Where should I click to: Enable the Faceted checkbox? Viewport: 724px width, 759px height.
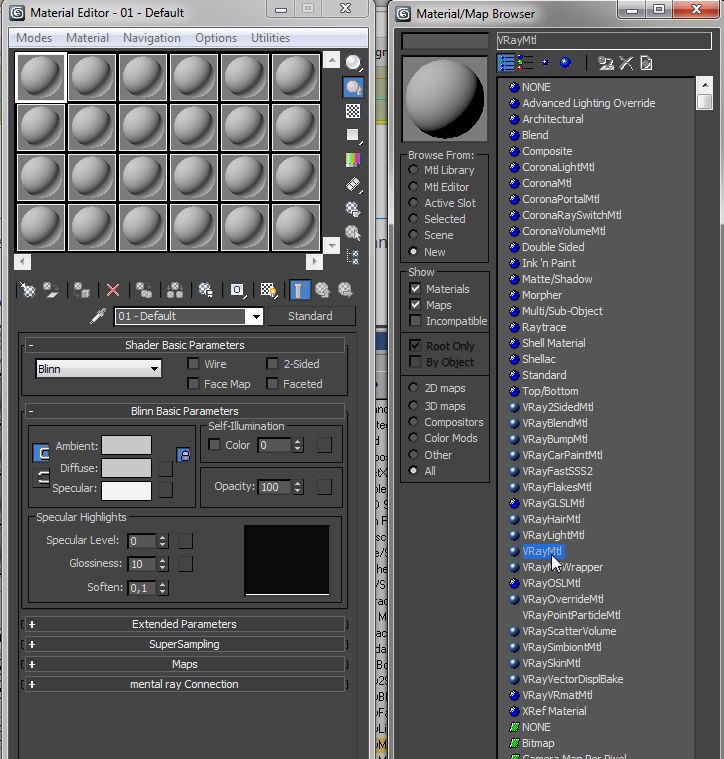point(272,384)
